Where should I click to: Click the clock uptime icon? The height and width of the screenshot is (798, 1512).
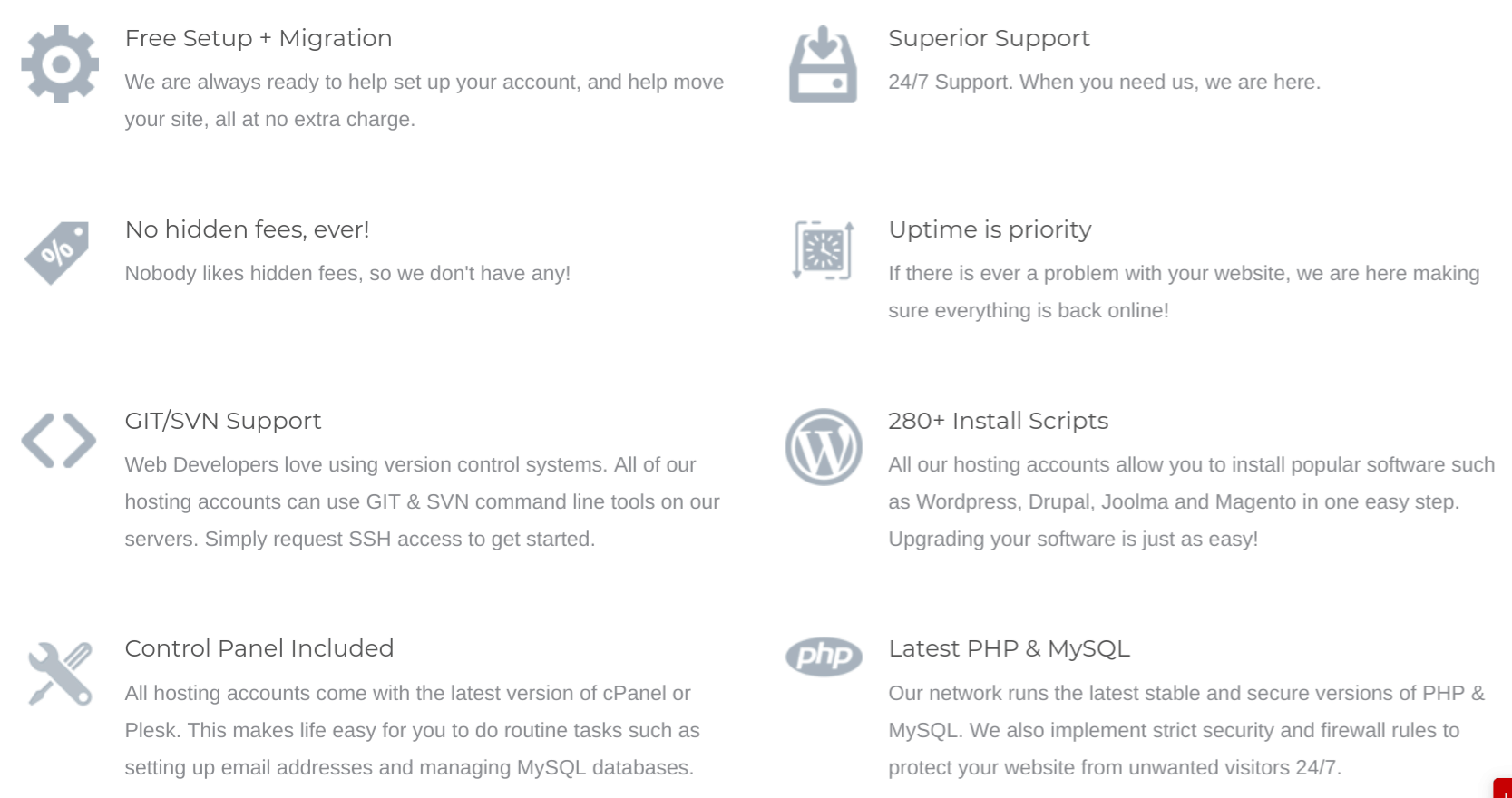point(823,249)
